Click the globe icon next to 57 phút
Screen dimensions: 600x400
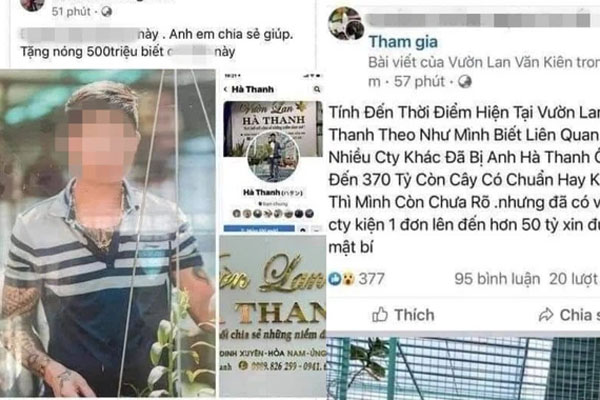click(465, 82)
